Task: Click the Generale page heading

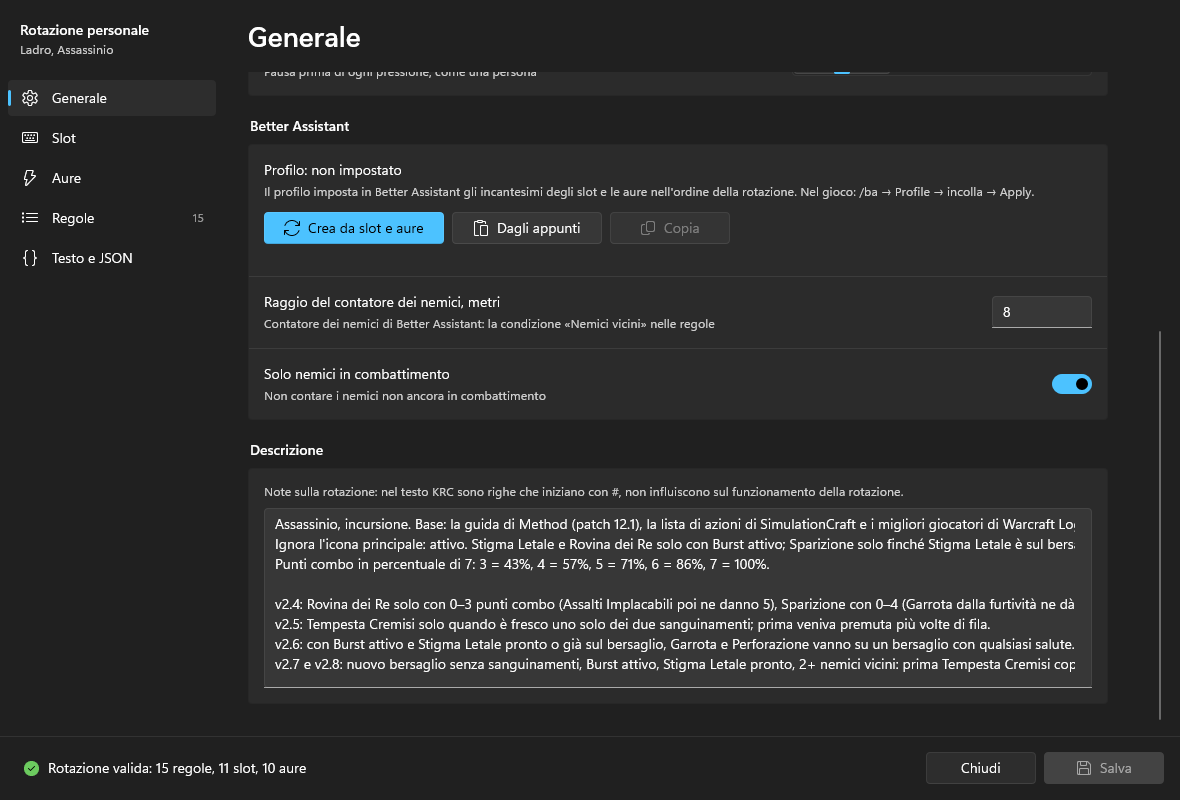Action: 304,38
